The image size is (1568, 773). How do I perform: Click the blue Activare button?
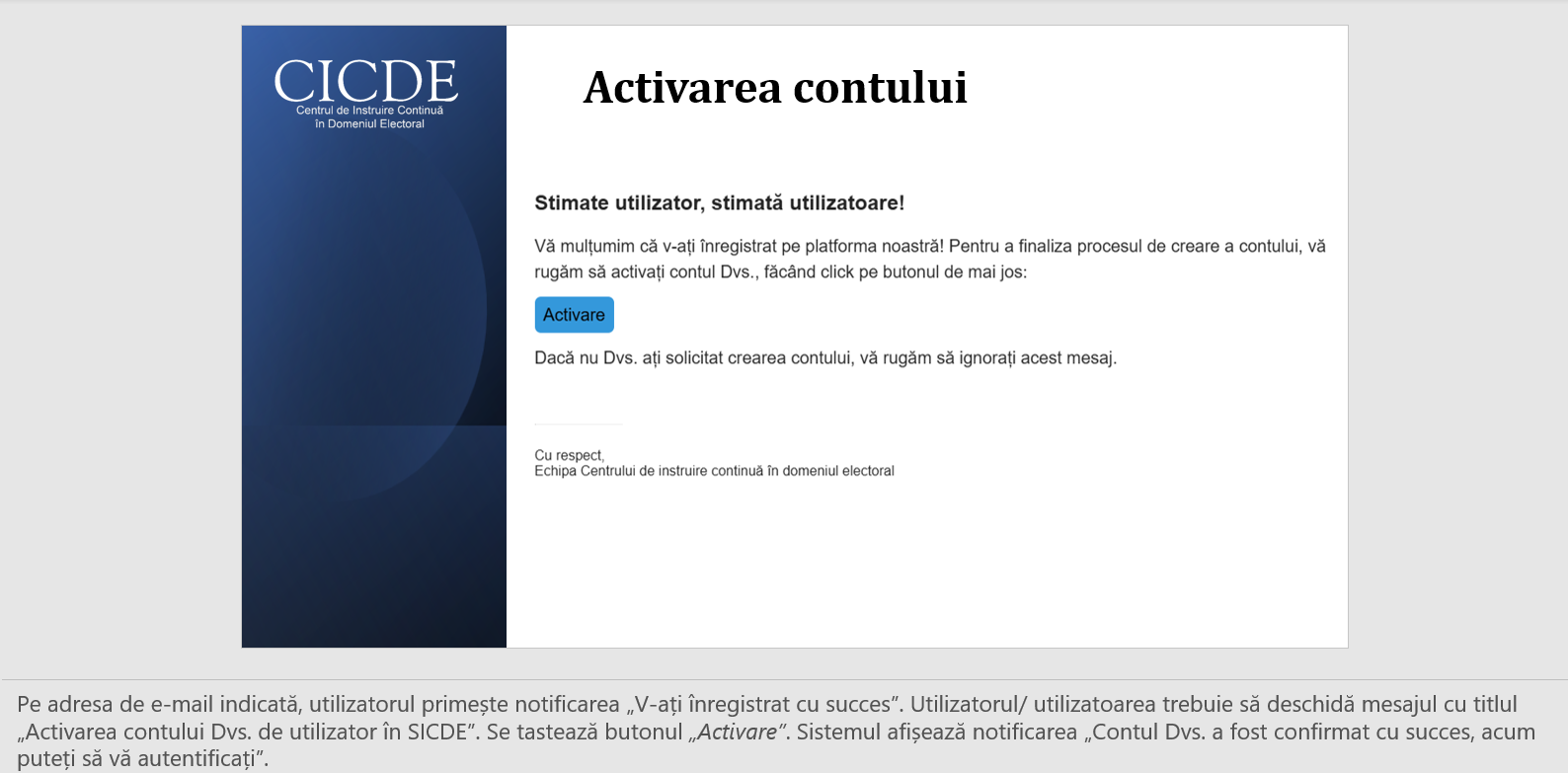(x=574, y=315)
